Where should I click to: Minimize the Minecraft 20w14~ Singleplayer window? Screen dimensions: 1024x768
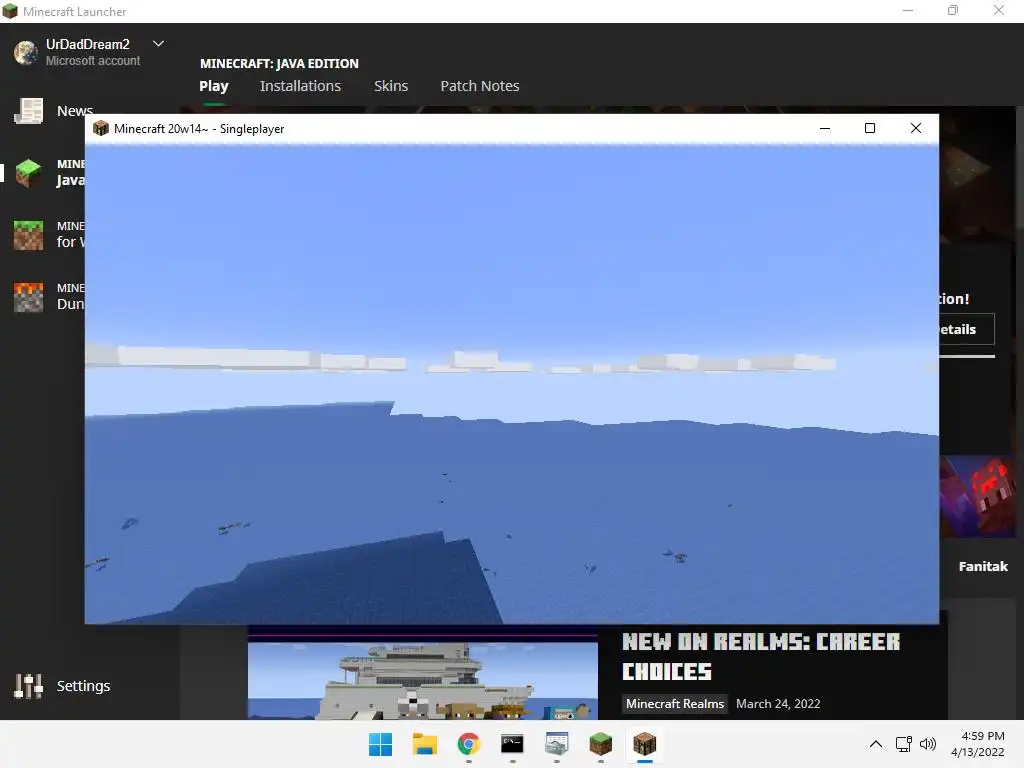(x=825, y=128)
